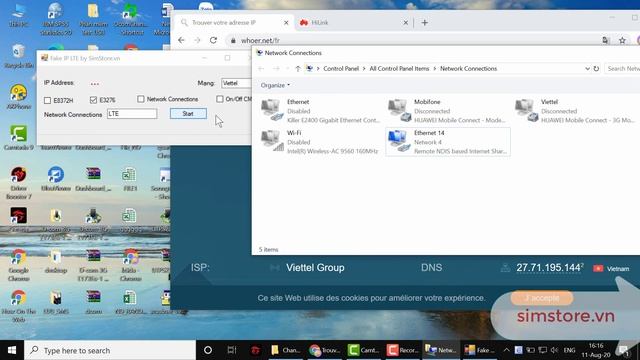Close the HiLink tab
Screen dimensions: 640x360
[405, 23]
